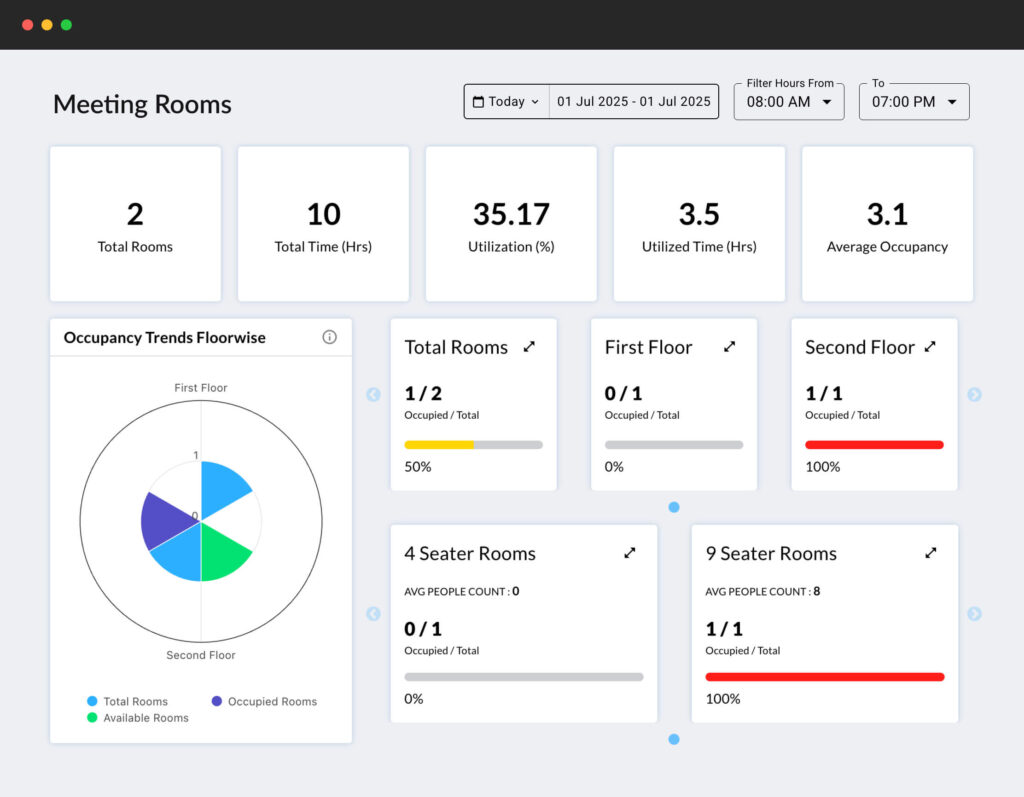Toggle Occupied Rooms legend series
The image size is (1024, 797).
click(264, 702)
